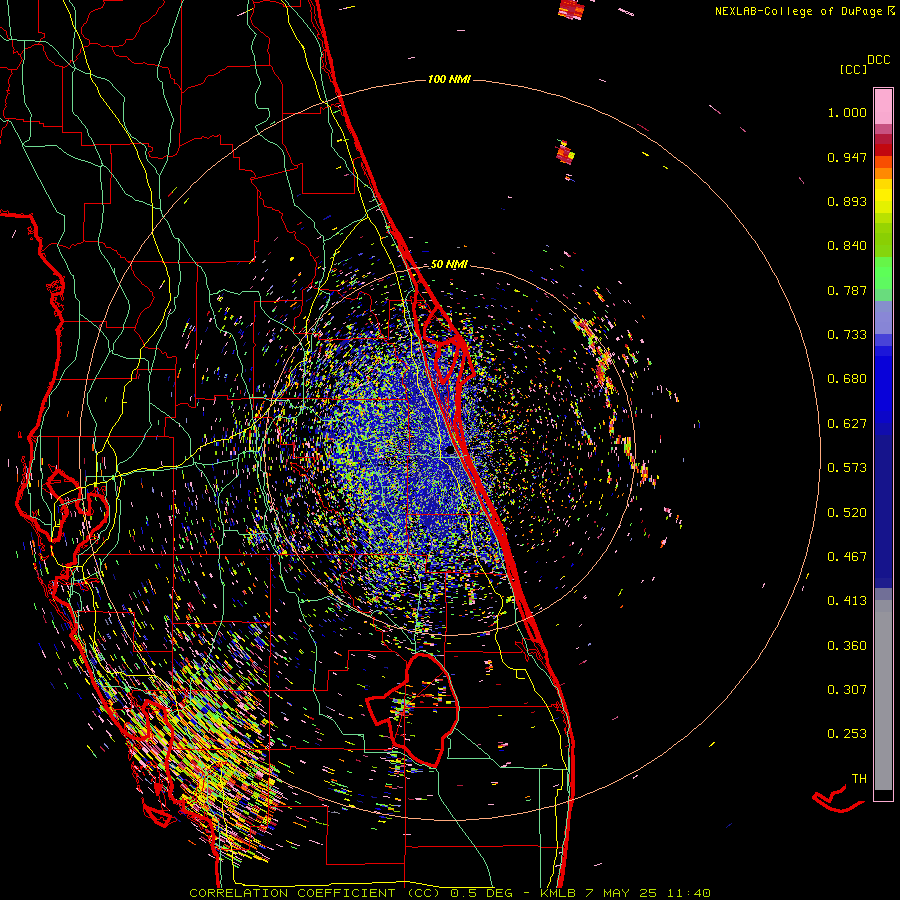Viewport: 900px width, 900px height.
Task: Click the 0.360 scale value
Action: click(x=847, y=646)
